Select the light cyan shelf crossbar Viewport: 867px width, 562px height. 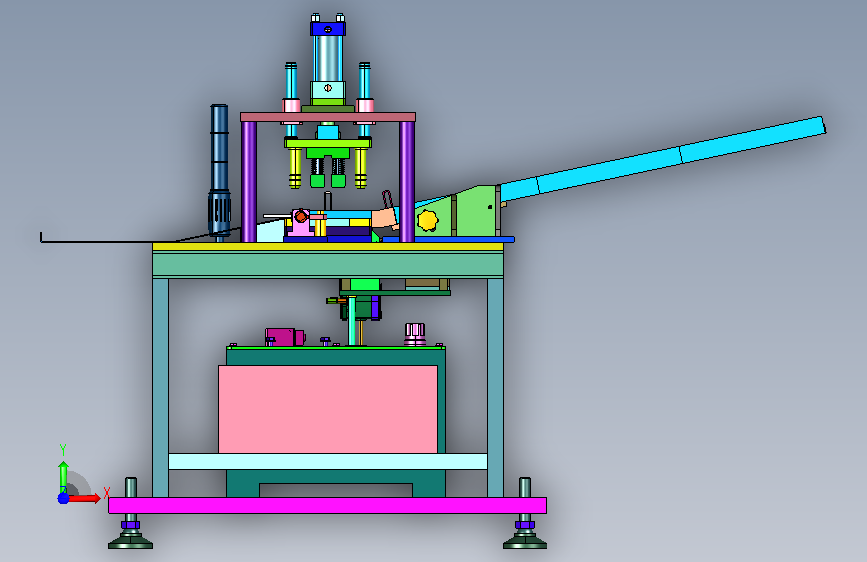click(x=328, y=461)
